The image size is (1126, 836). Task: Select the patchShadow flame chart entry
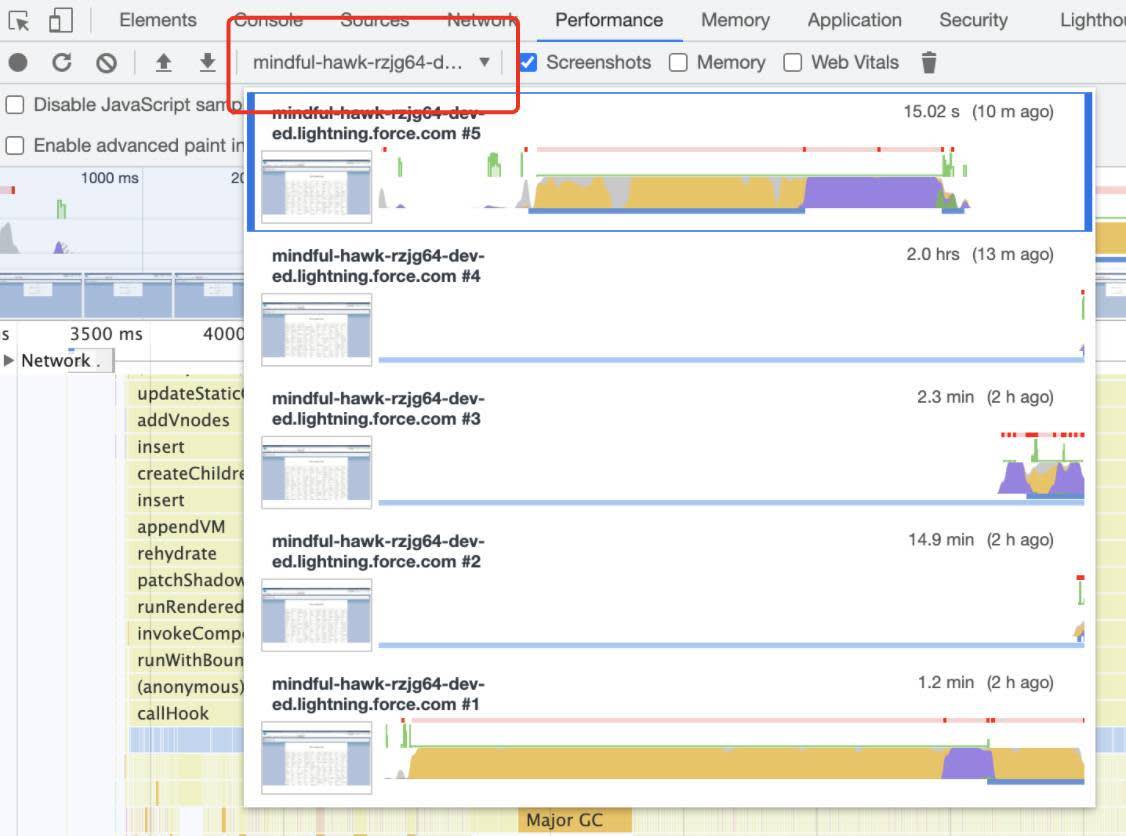[x=186, y=580]
